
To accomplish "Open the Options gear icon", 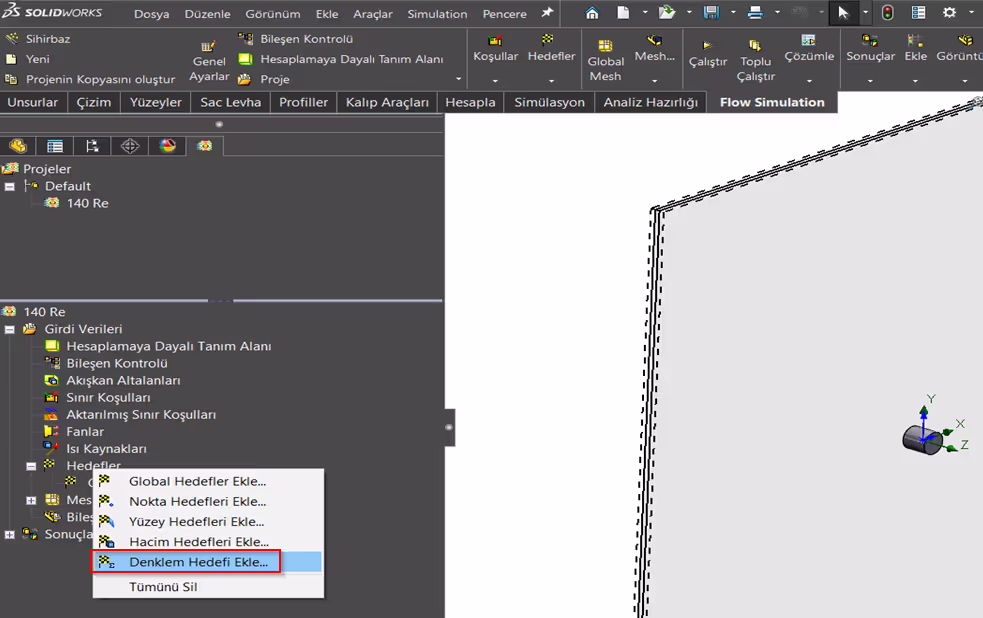I will tap(950, 13).
